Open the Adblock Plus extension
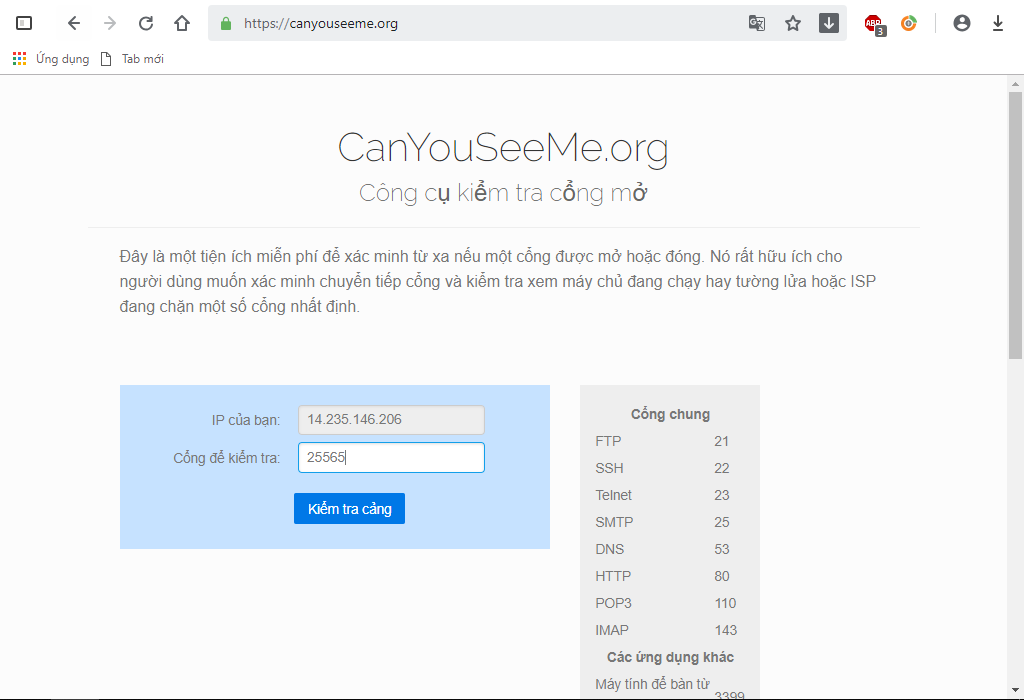Image resolution: width=1024 pixels, height=700 pixels. (x=874, y=24)
